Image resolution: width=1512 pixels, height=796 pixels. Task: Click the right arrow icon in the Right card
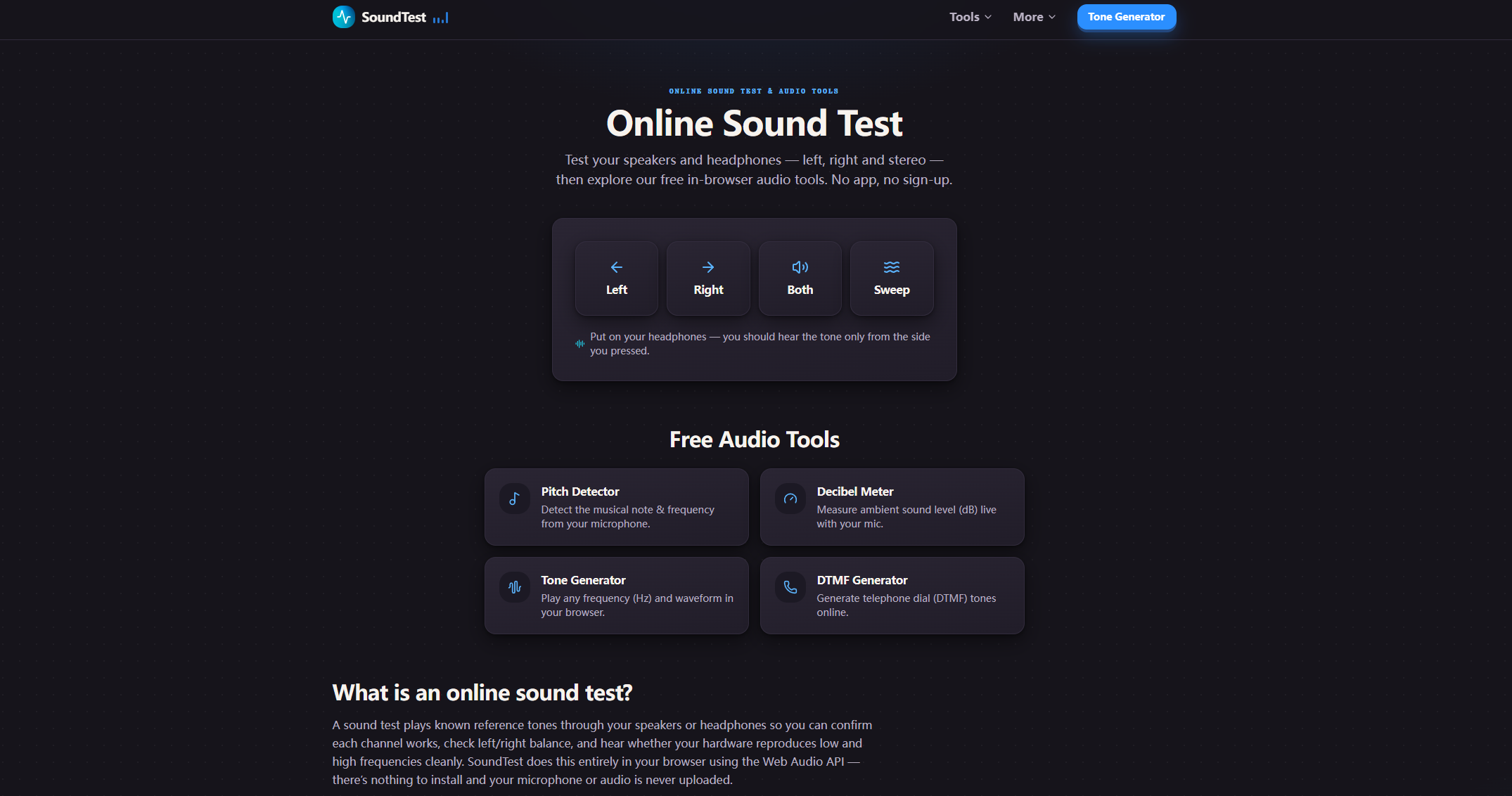click(708, 267)
